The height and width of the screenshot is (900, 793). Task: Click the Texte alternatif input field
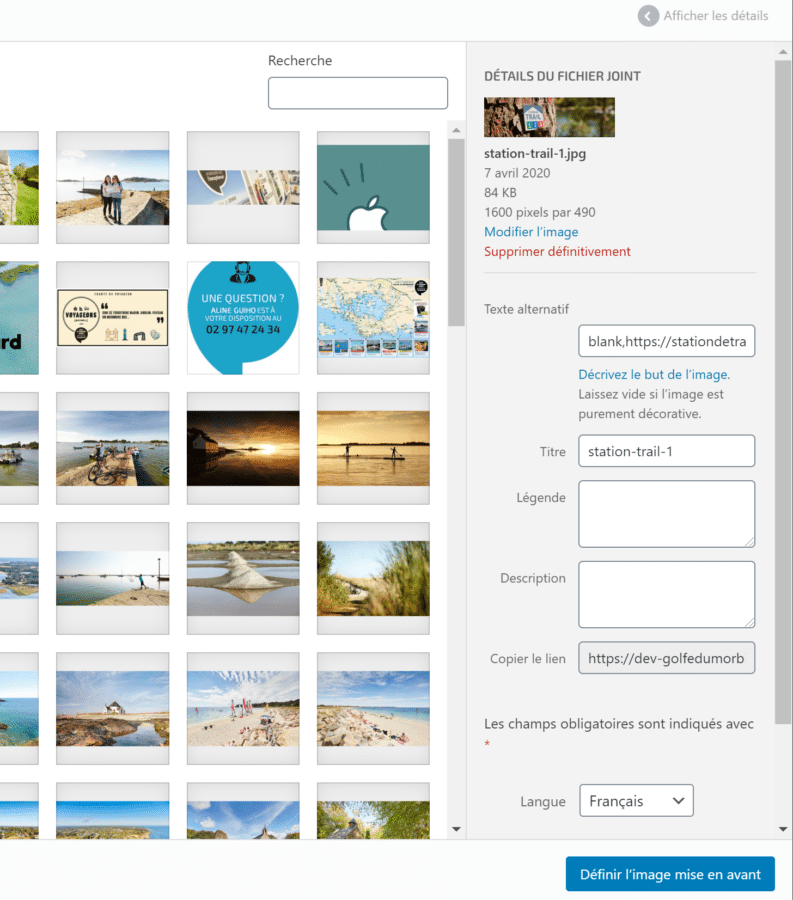(x=666, y=341)
